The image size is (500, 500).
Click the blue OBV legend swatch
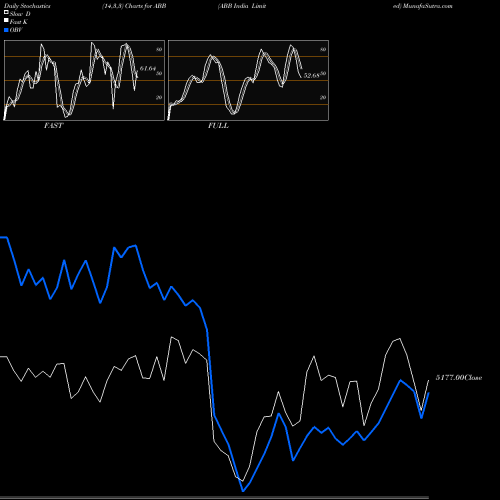click(6, 30)
